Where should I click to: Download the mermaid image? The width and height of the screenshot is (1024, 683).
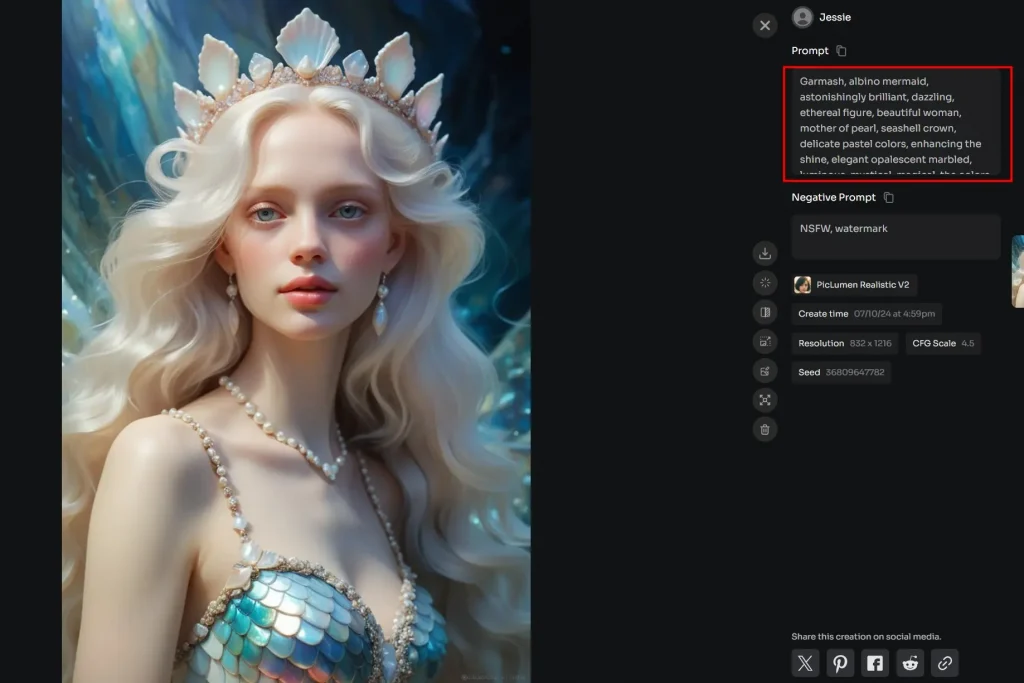[764, 253]
